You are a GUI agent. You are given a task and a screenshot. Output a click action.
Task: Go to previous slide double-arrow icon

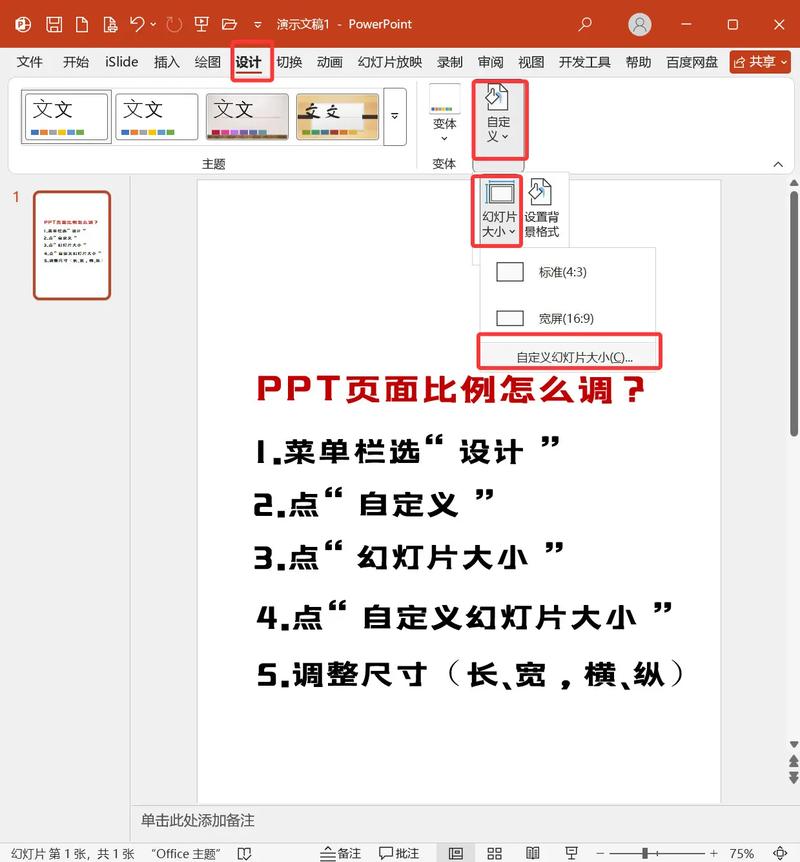(794, 761)
